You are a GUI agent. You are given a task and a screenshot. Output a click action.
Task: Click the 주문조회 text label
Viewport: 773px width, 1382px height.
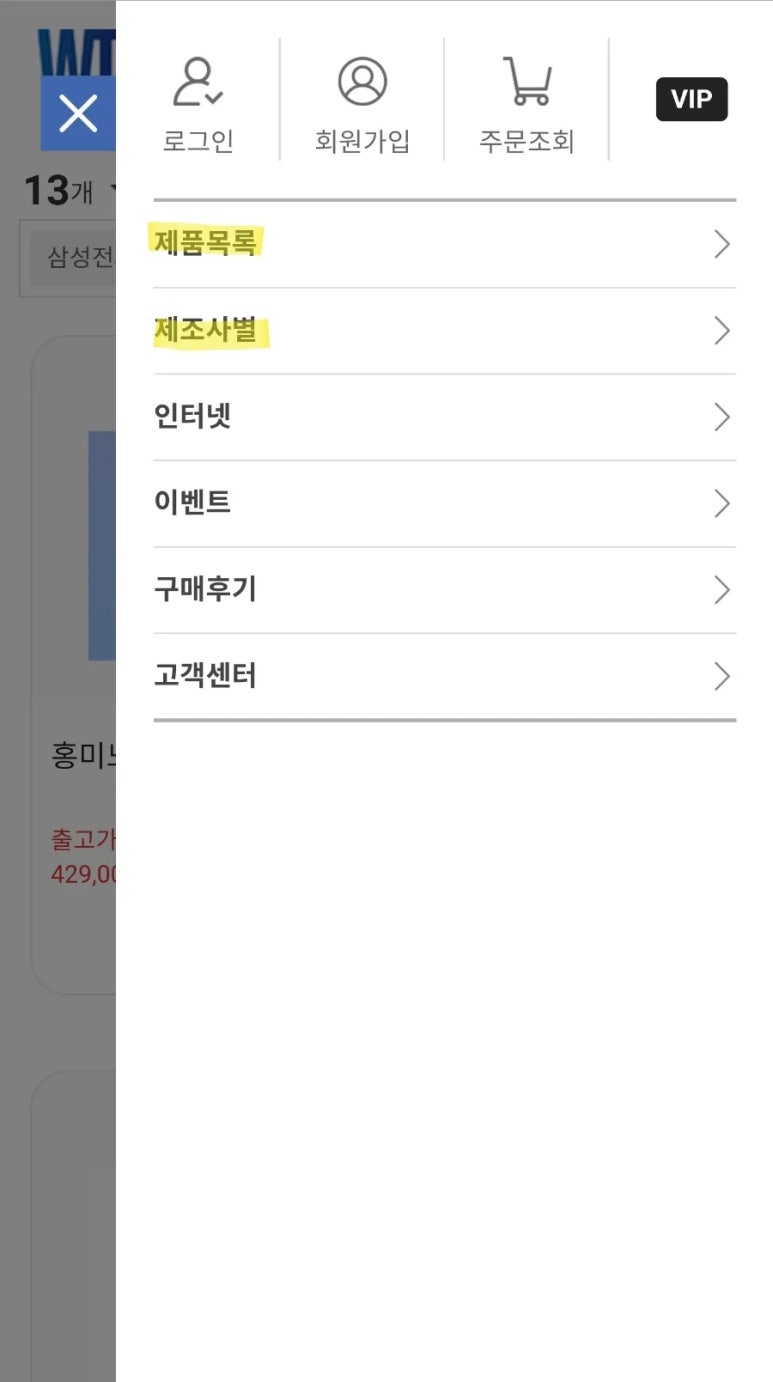pyautogui.click(x=526, y=141)
